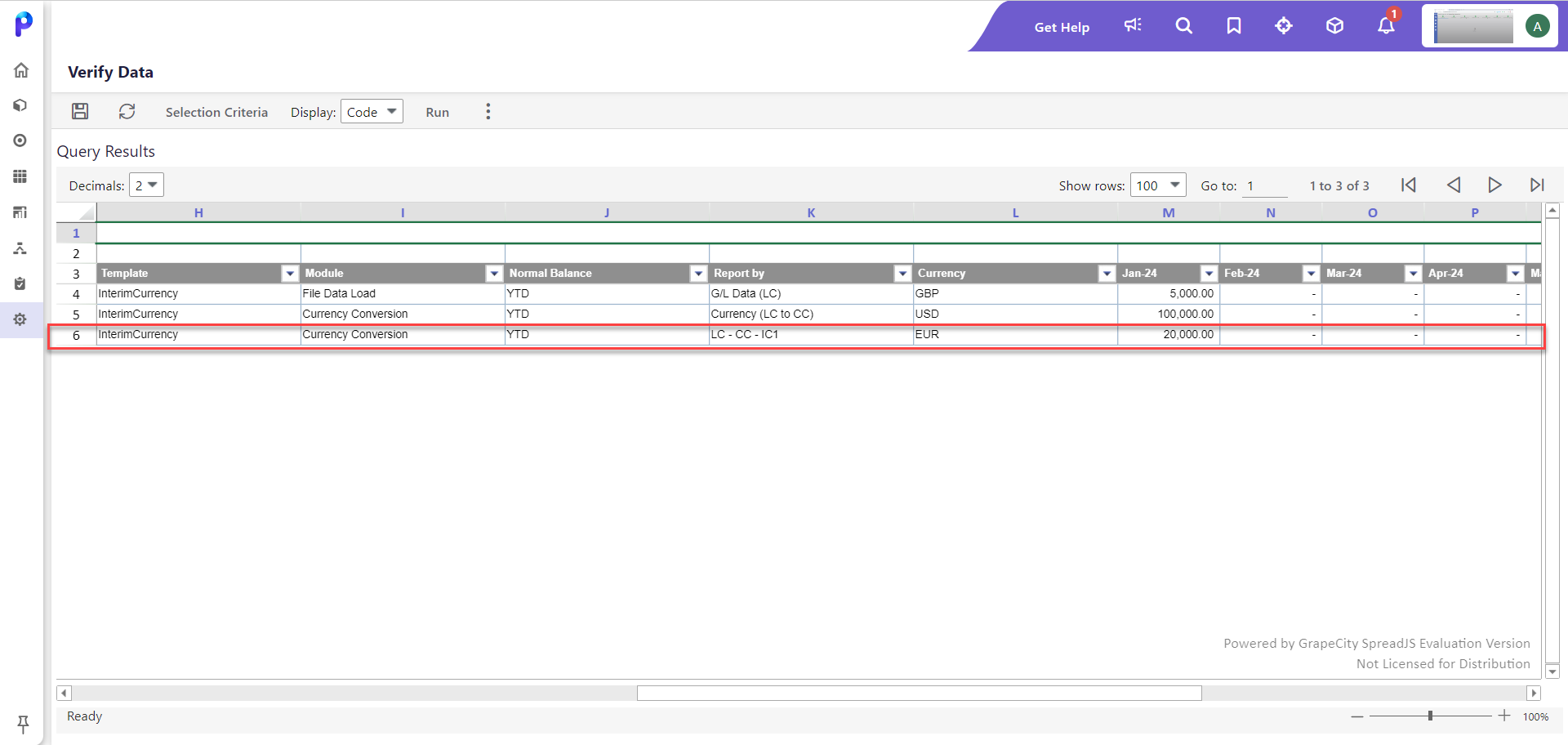Open the Home icon in sidebar
The height and width of the screenshot is (745, 1568).
click(21, 70)
